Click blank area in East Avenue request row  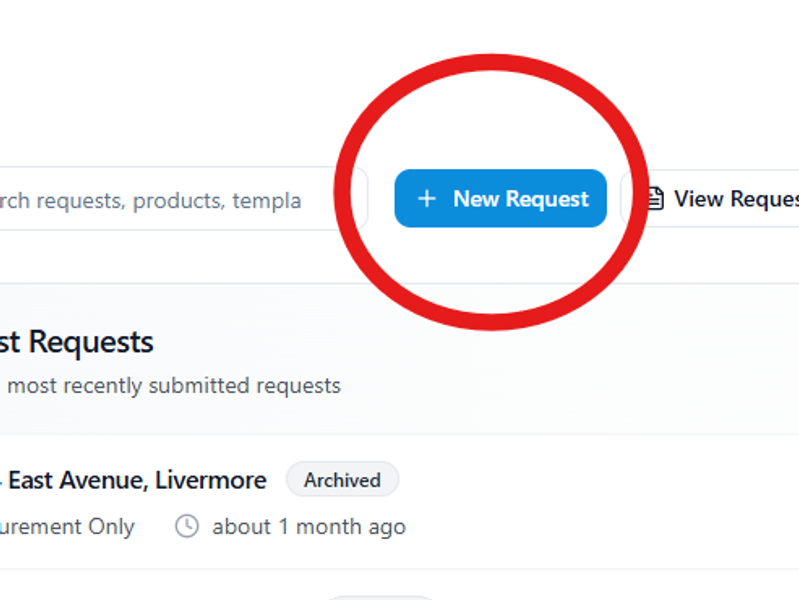pos(600,520)
